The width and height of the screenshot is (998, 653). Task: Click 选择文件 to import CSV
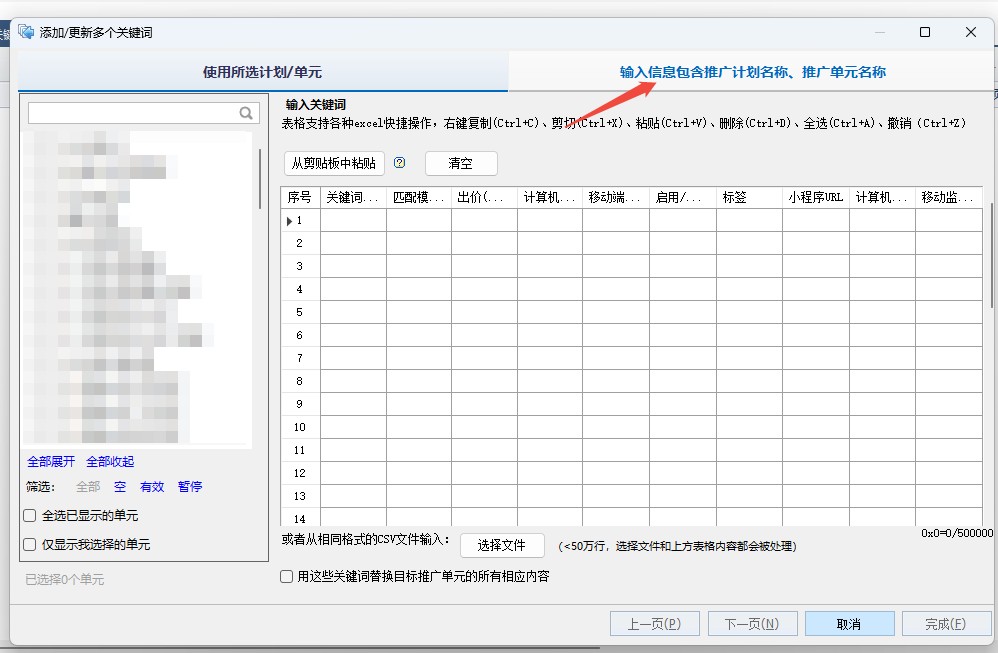pos(501,545)
